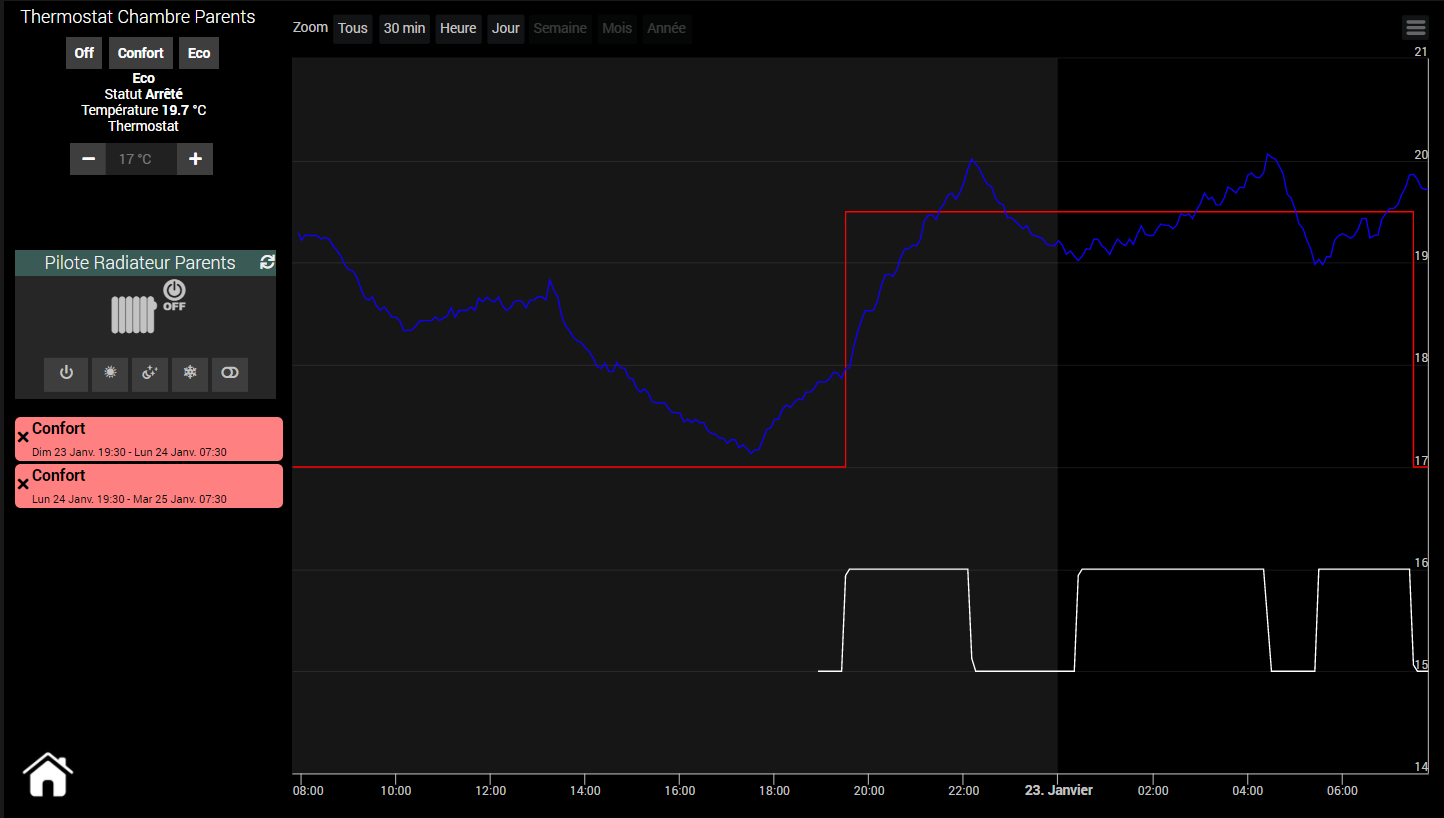Click the OFF power status indicator
1444x818 pixels.
point(174,295)
